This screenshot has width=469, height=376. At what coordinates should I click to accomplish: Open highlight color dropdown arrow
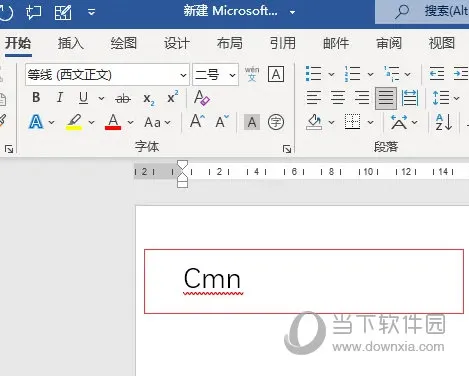[91, 122]
